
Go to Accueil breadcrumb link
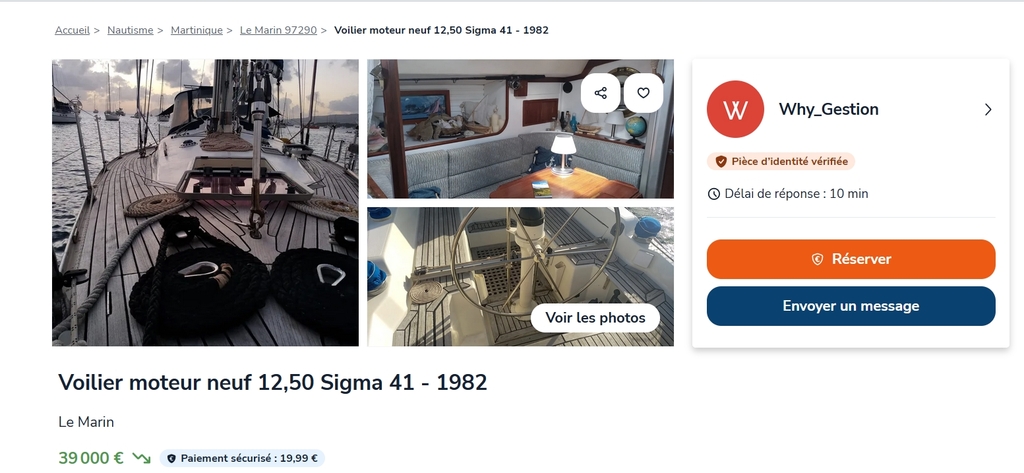[72, 30]
